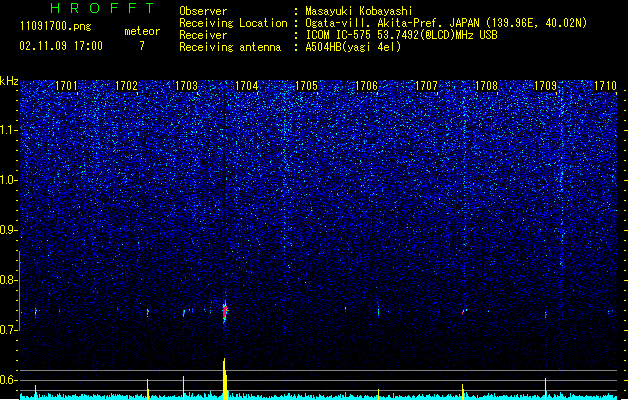Click the 1706 time marker
This screenshot has width=629, height=400.
point(366,86)
